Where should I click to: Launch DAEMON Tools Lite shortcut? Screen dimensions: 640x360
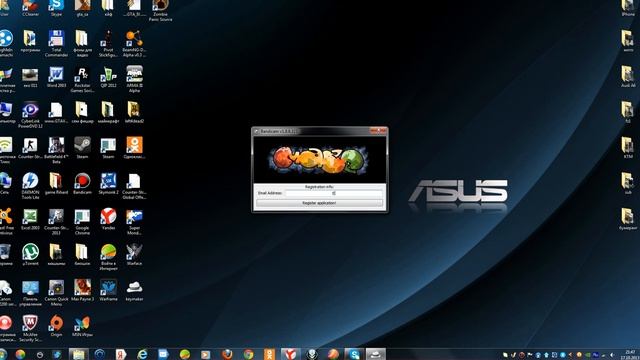(30, 186)
